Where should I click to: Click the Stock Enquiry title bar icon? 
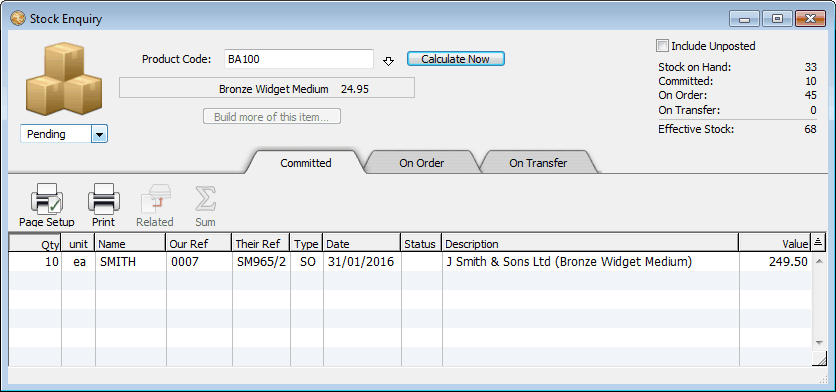click(18, 19)
